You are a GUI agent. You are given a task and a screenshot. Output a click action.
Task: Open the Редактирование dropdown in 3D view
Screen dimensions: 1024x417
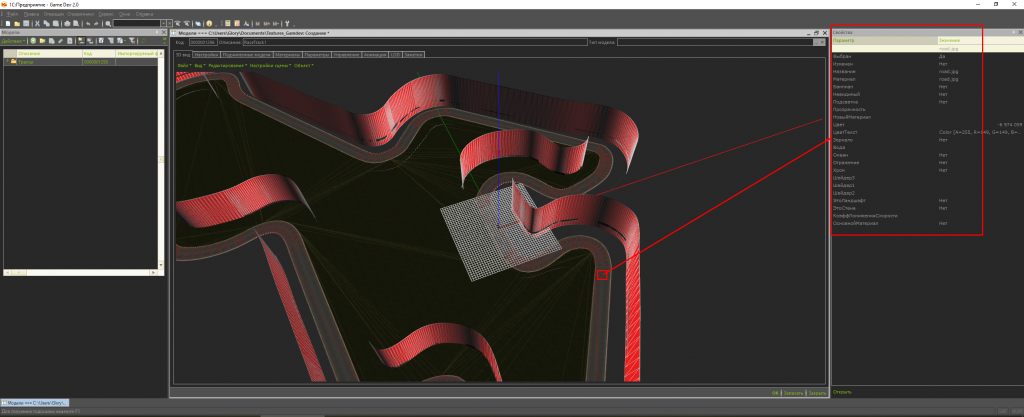(228, 65)
